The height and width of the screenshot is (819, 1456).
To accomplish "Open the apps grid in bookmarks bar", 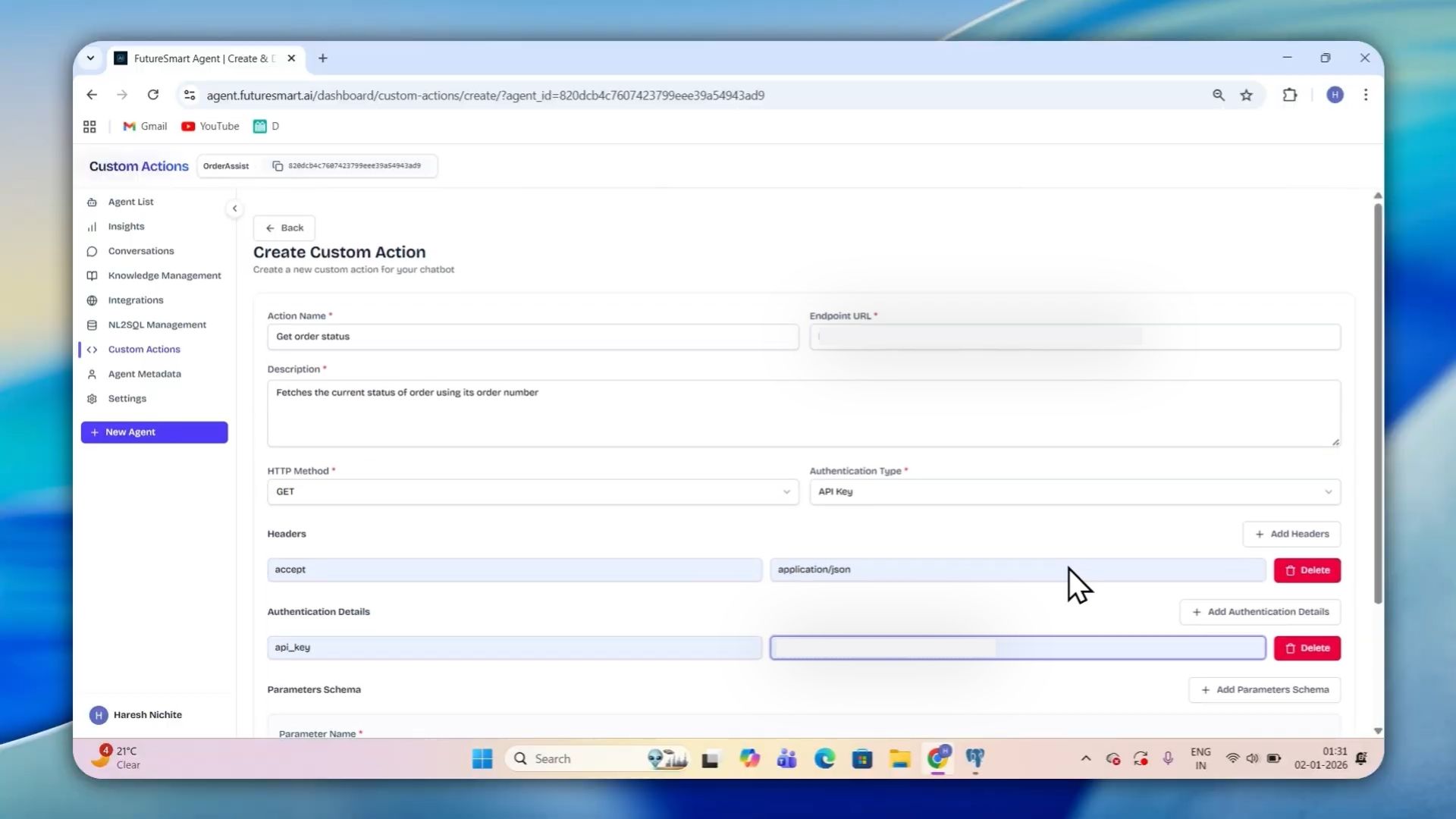I will pyautogui.click(x=89, y=127).
